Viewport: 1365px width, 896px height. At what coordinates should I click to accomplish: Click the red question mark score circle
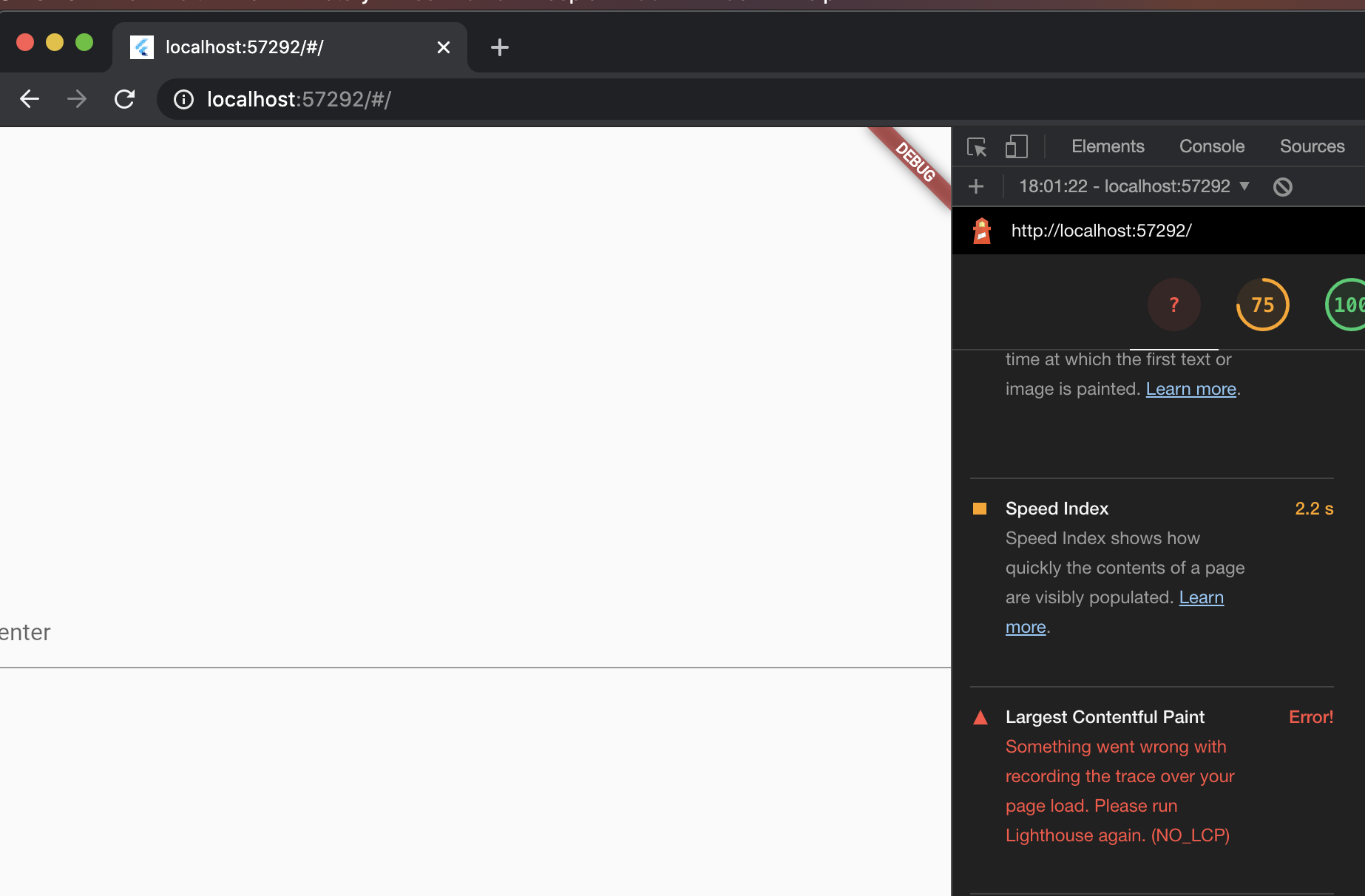pyautogui.click(x=1173, y=304)
